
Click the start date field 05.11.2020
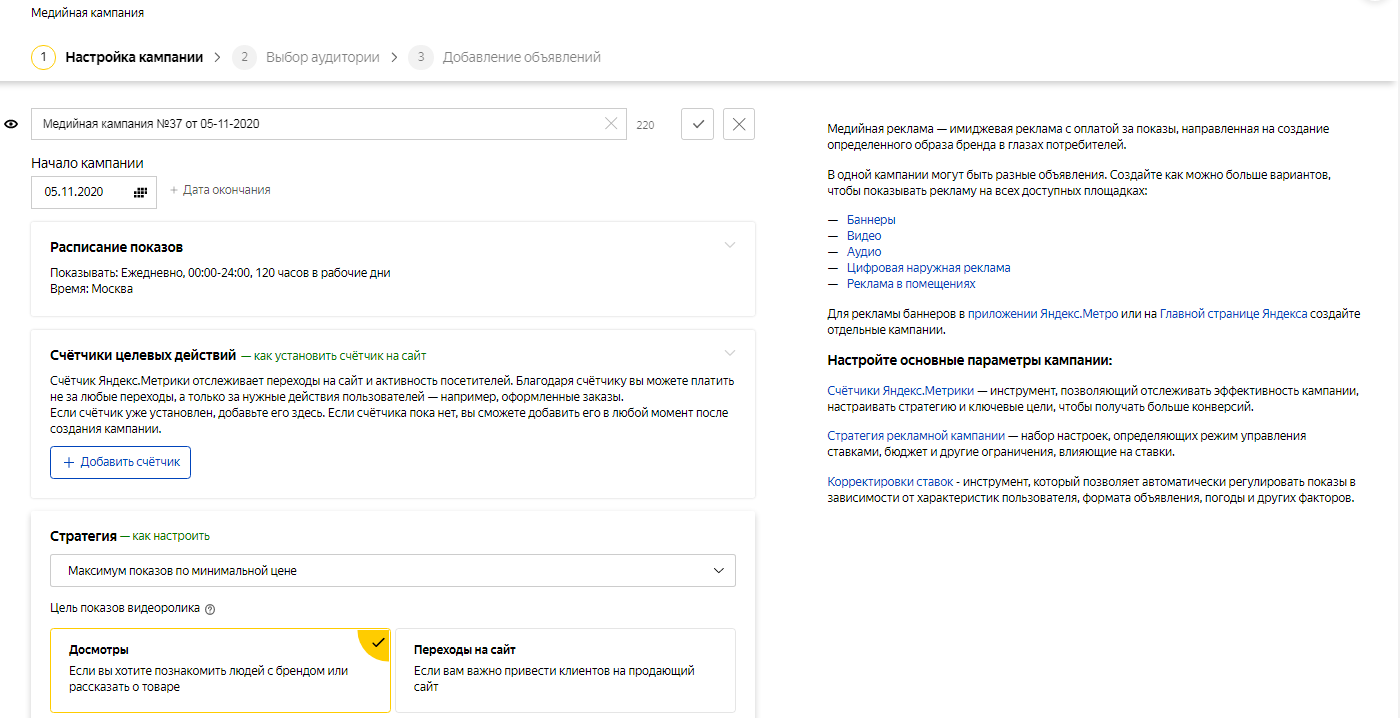(94, 192)
